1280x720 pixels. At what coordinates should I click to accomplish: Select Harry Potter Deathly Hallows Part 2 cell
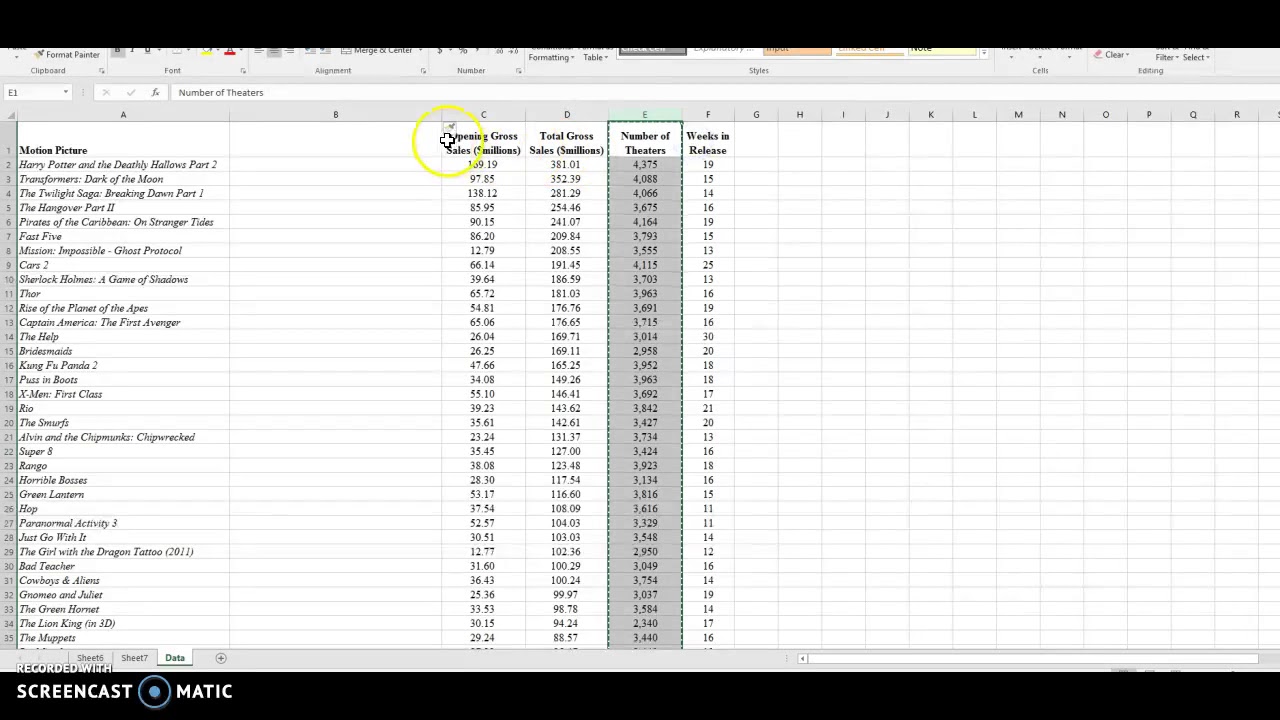point(123,165)
